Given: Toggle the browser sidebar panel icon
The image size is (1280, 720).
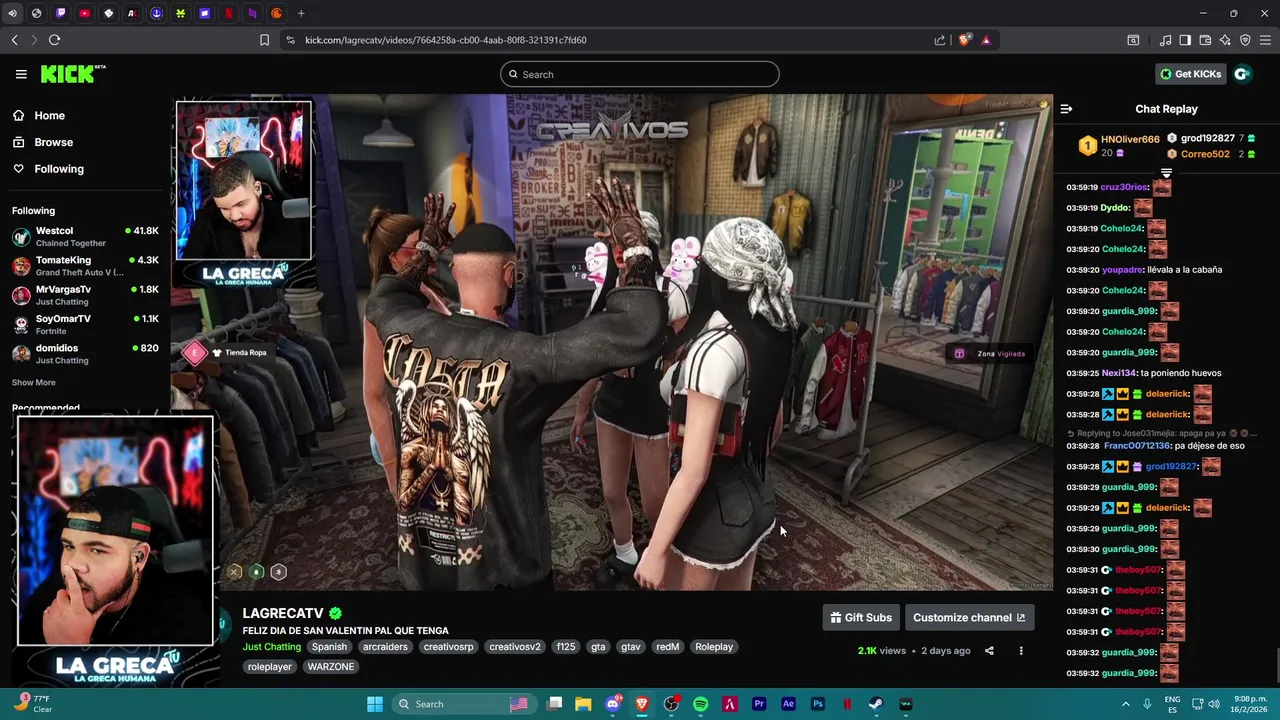Looking at the screenshot, I should [x=1185, y=40].
